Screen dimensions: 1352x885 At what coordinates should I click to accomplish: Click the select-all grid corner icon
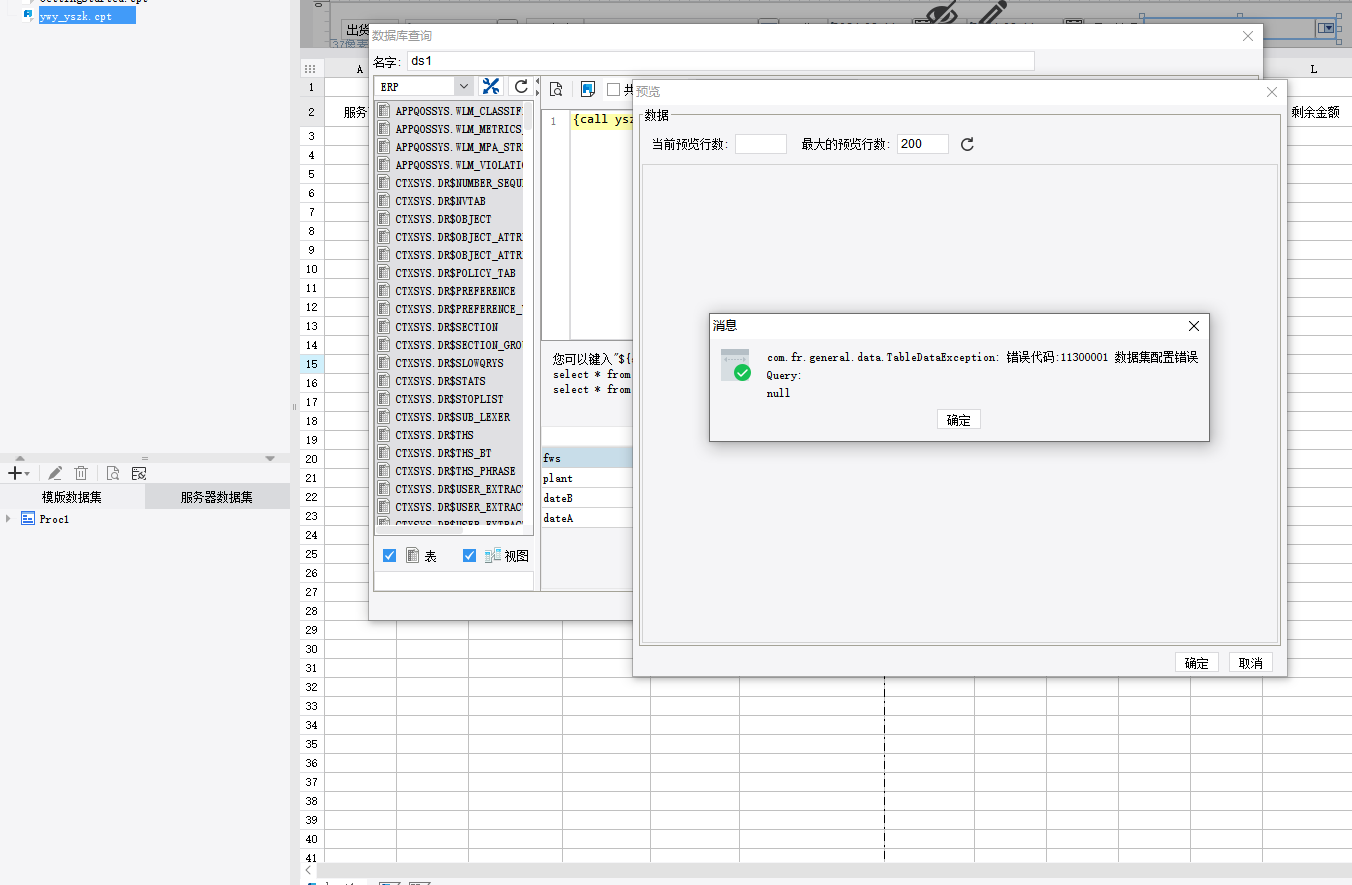pos(310,69)
